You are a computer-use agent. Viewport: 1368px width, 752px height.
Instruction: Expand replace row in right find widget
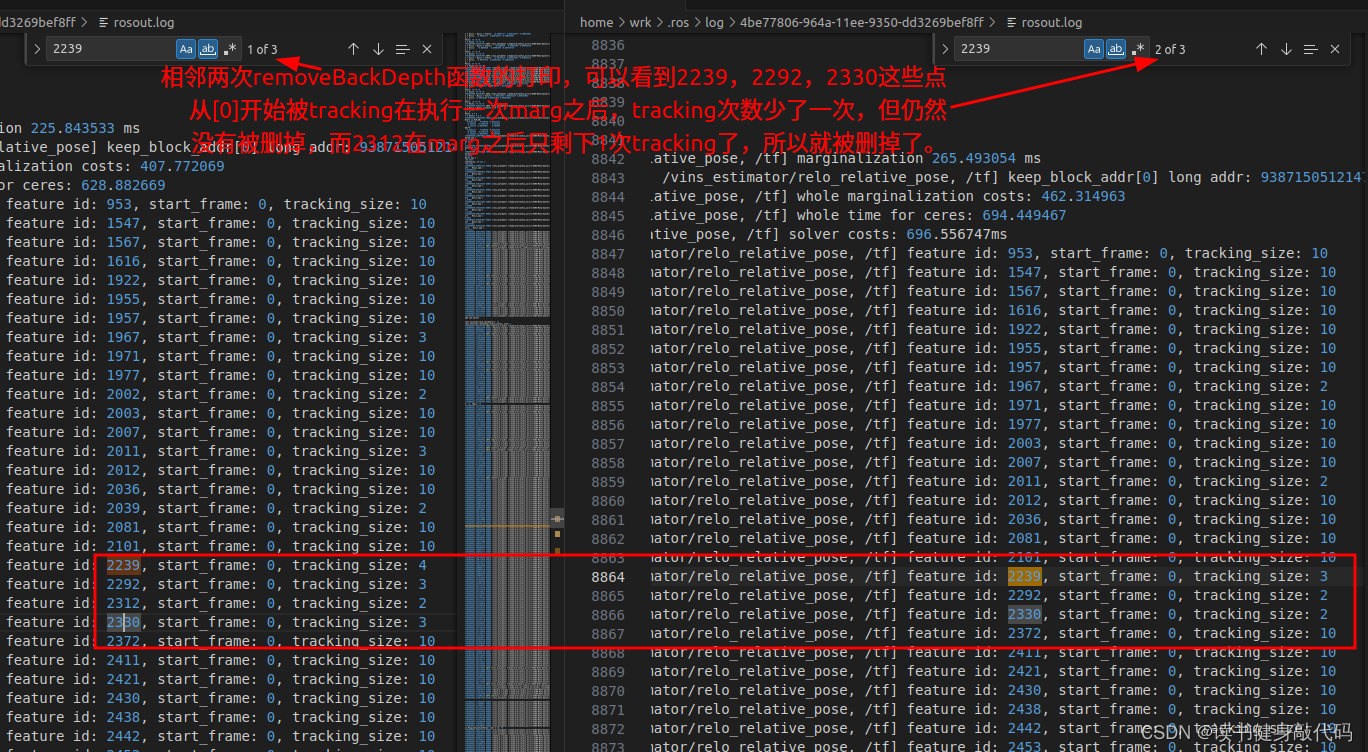[945, 49]
